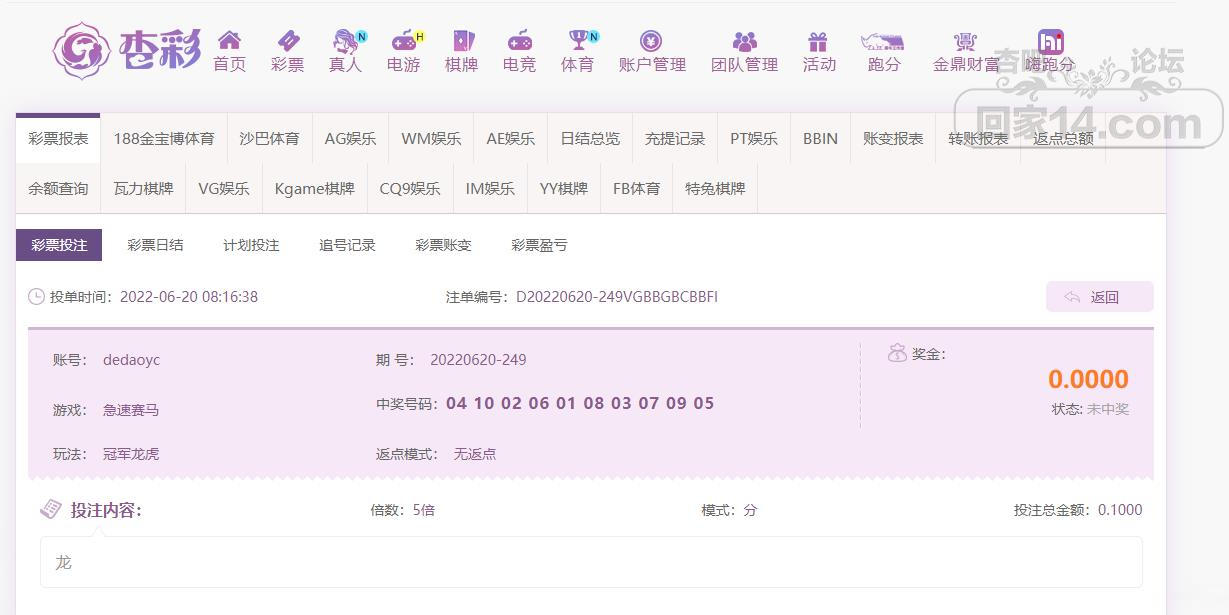Switch to the 特兔棋牌 tab
The height and width of the screenshot is (615, 1229).
click(715, 189)
